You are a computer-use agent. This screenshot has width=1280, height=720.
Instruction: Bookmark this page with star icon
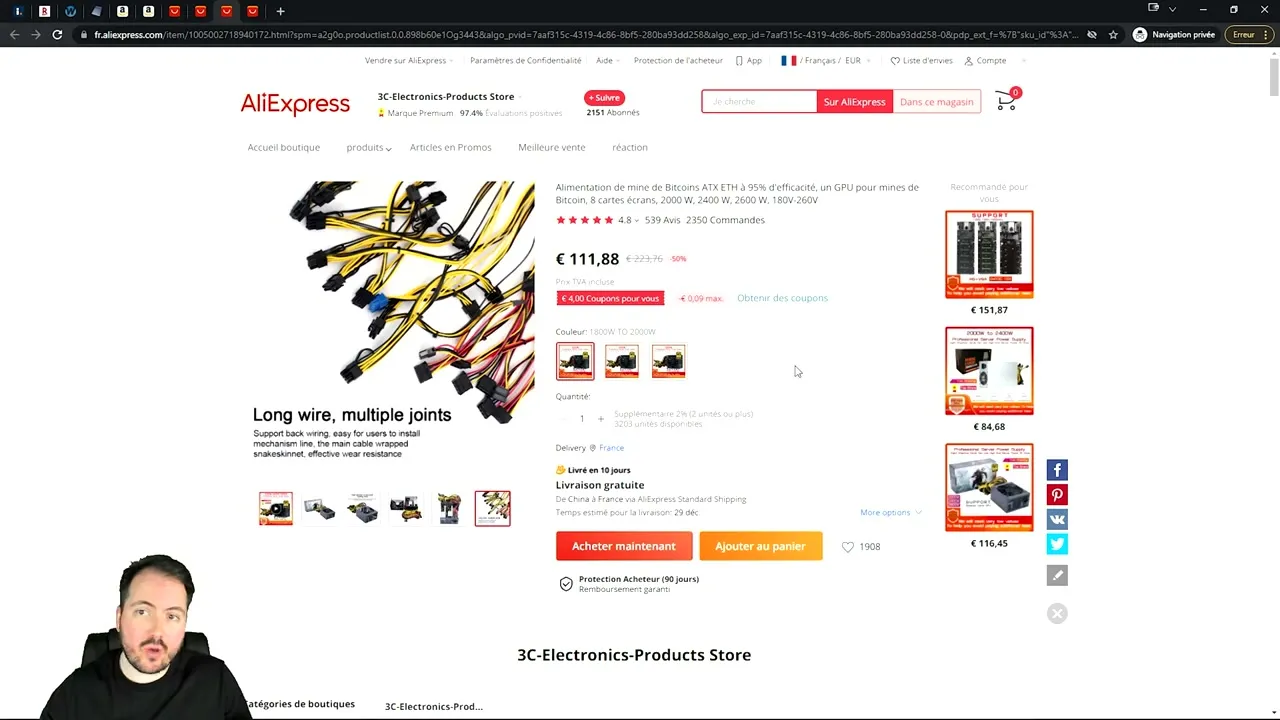click(1113, 34)
